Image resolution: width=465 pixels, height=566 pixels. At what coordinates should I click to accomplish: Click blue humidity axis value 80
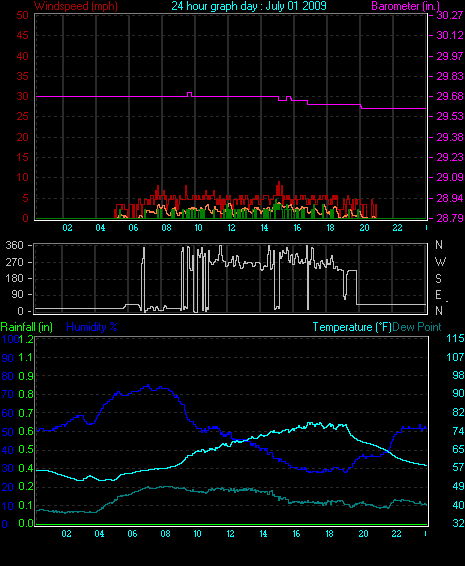[8, 376]
